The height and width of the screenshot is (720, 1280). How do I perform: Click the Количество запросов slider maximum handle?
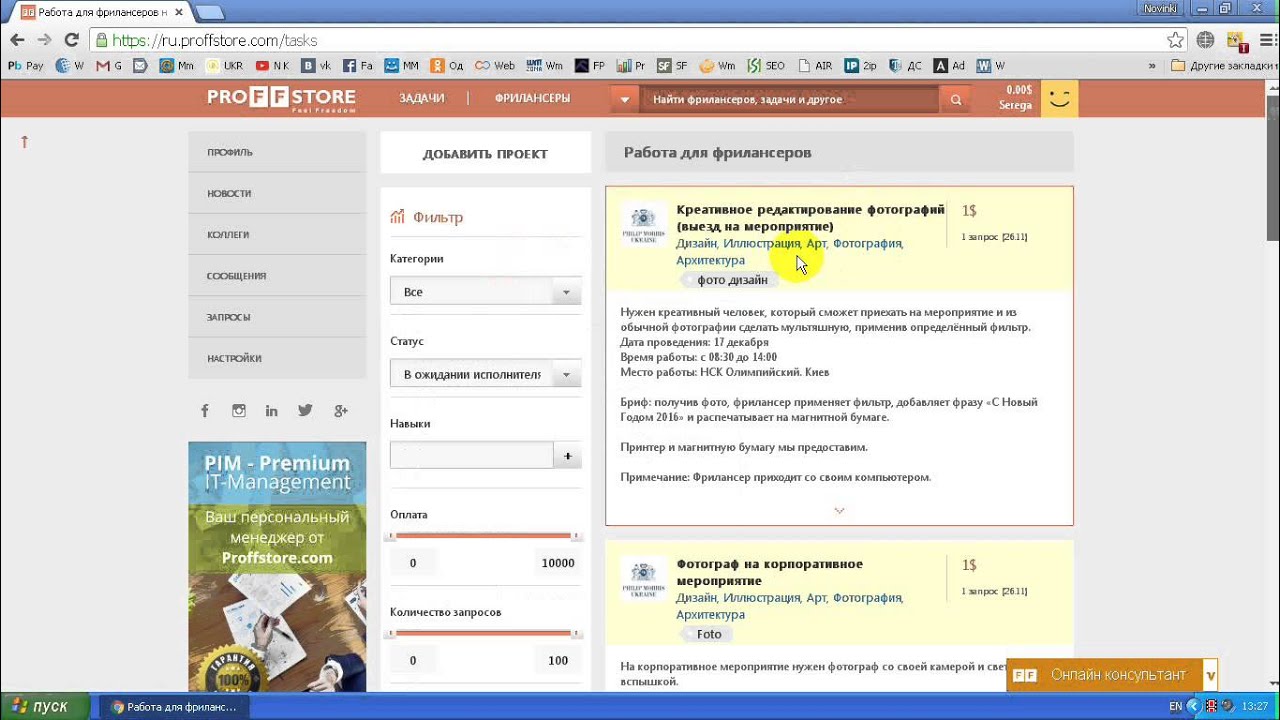[x=576, y=634]
